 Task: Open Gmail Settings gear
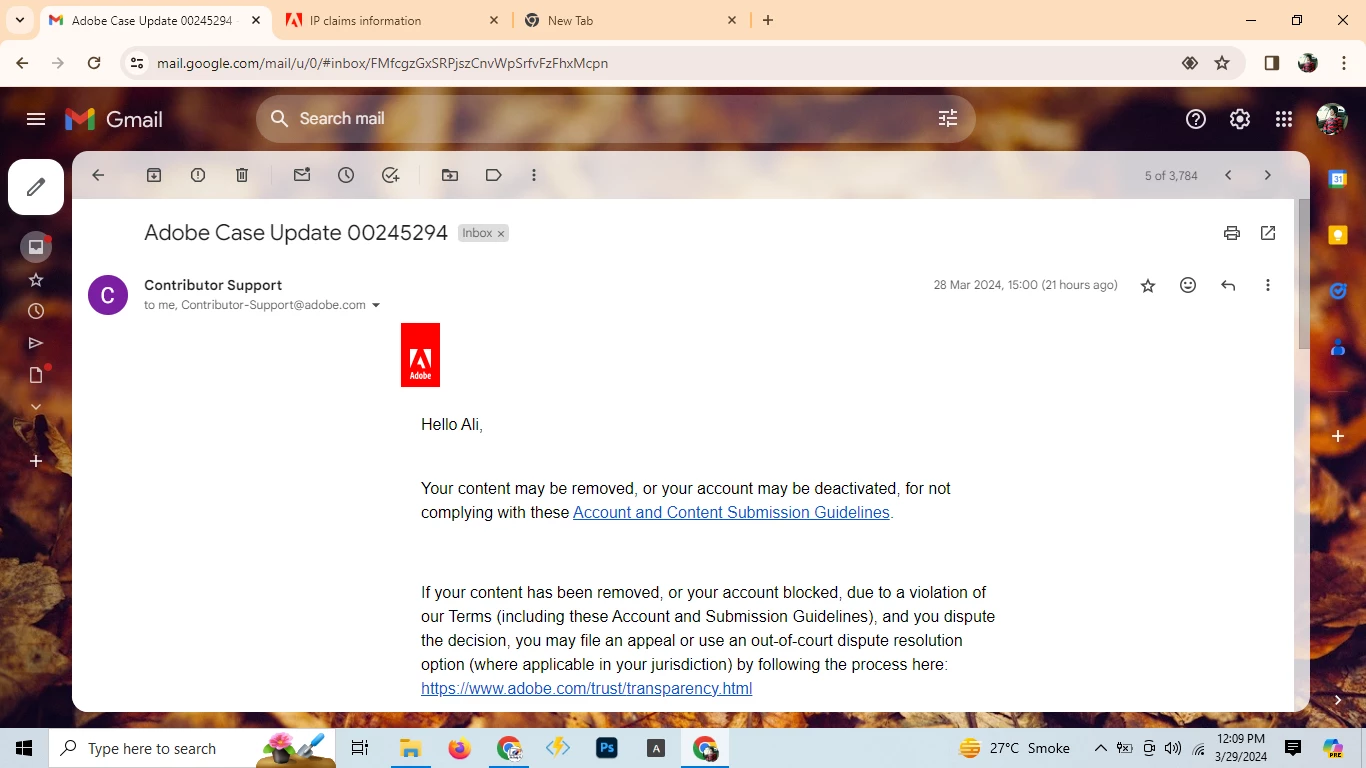click(1240, 119)
